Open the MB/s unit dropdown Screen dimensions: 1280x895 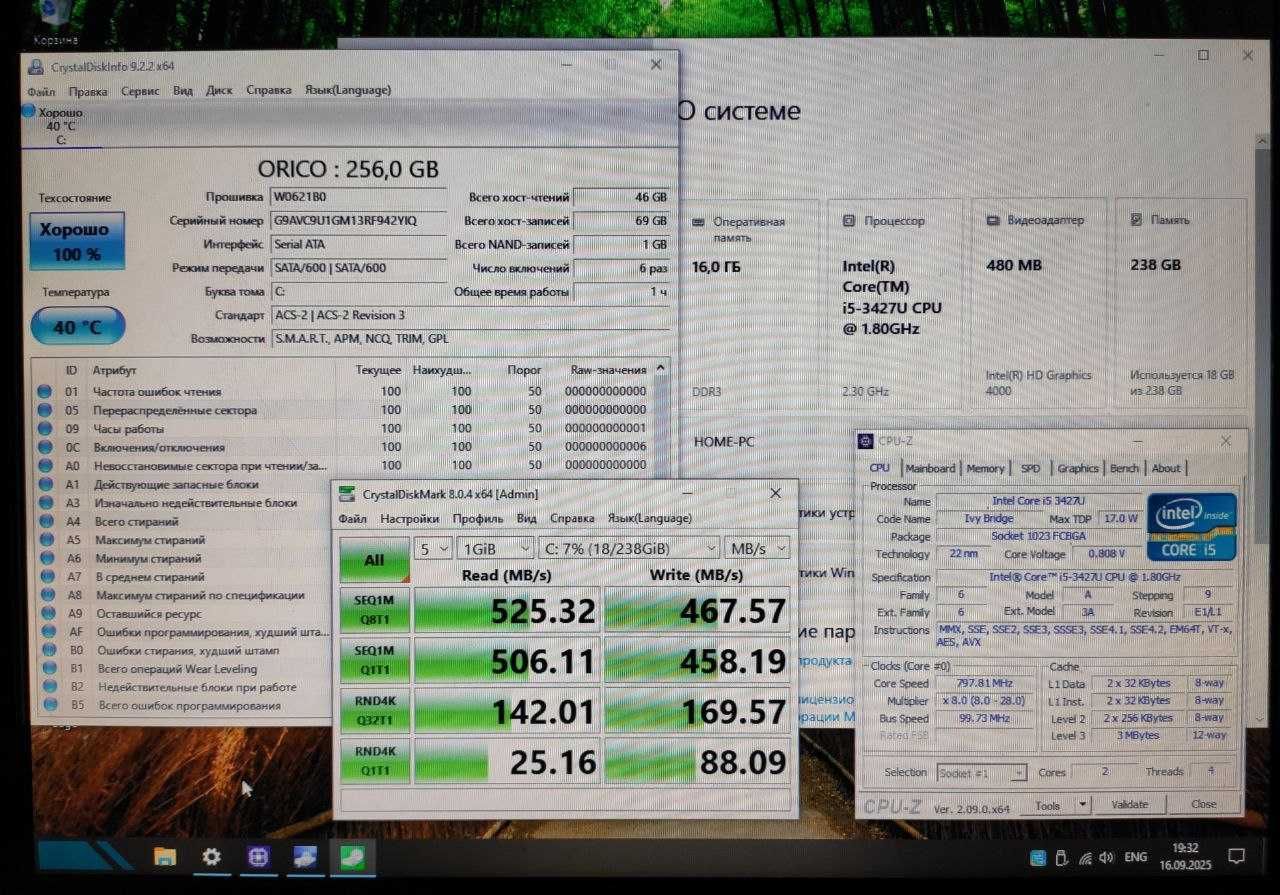[x=757, y=548]
